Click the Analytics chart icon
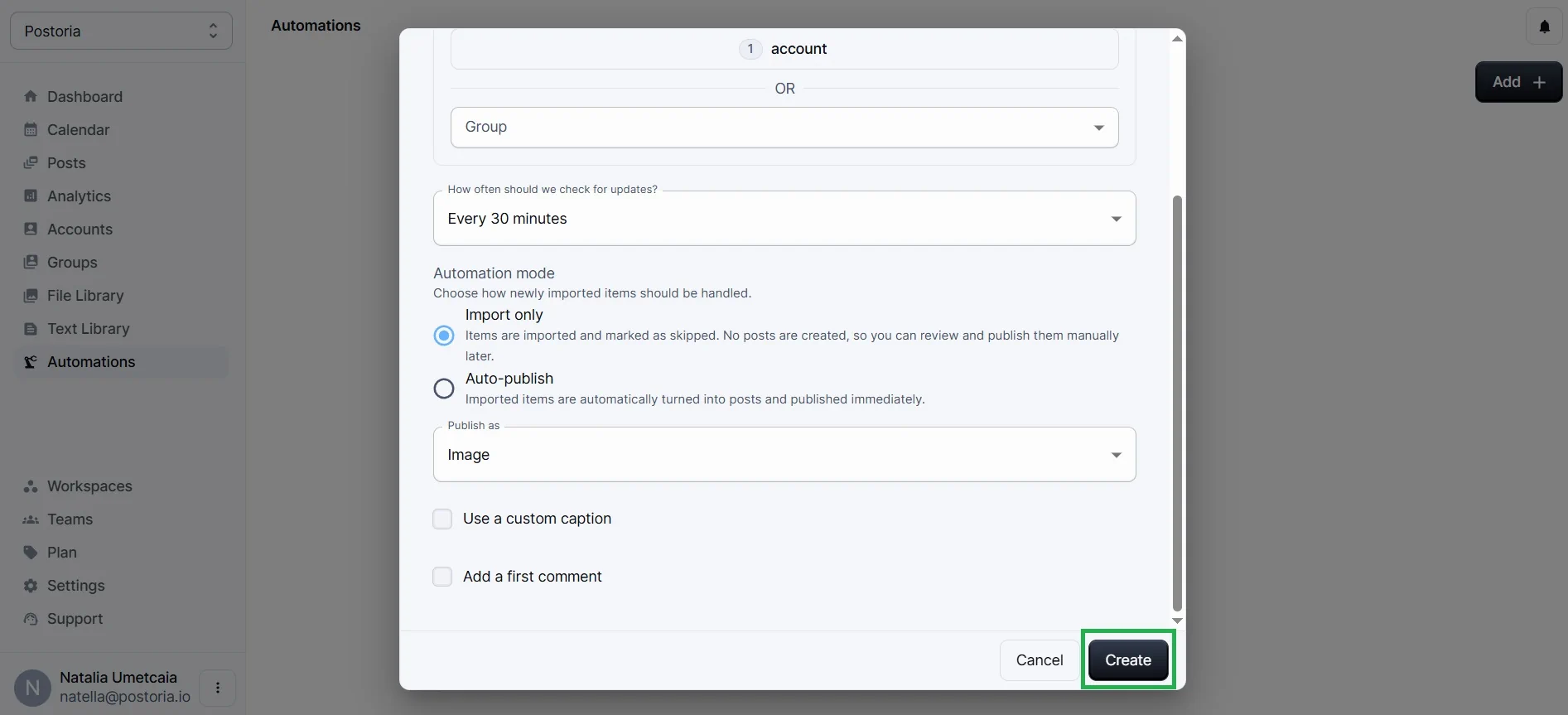1568x715 pixels. pyautogui.click(x=31, y=196)
